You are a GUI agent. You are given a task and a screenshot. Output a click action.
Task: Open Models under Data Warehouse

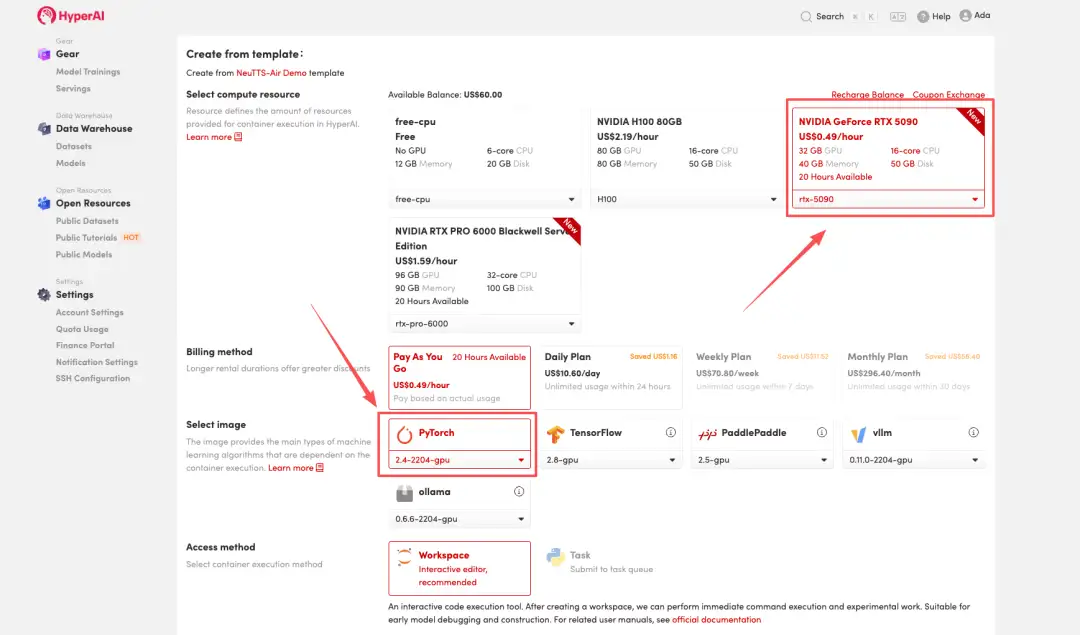(x=70, y=163)
